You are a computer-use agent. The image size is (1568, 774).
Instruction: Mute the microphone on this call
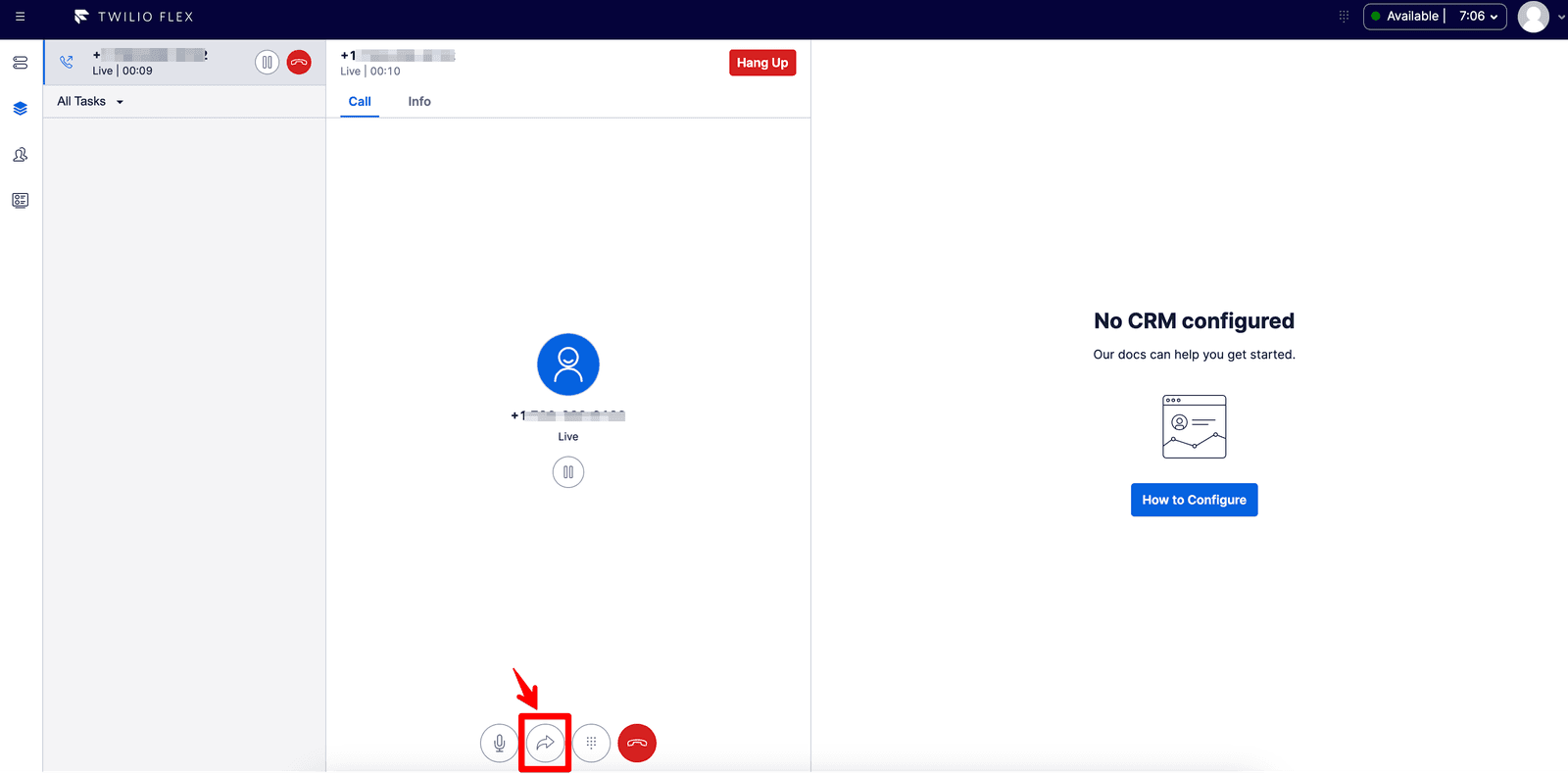[x=499, y=744]
